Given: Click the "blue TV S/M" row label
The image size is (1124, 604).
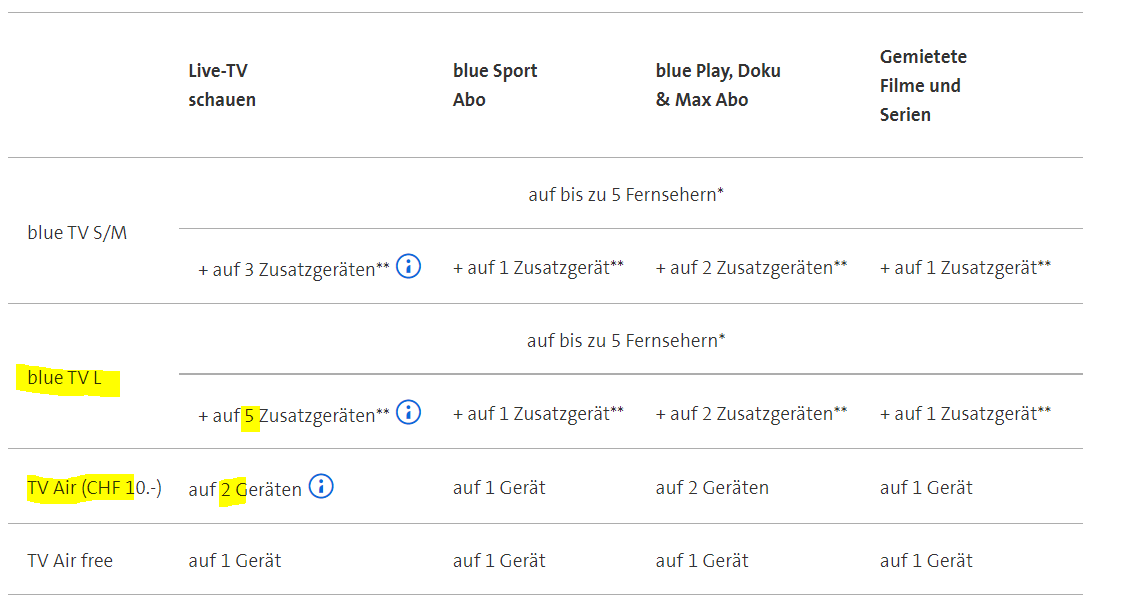Looking at the screenshot, I should pyautogui.click(x=77, y=233).
